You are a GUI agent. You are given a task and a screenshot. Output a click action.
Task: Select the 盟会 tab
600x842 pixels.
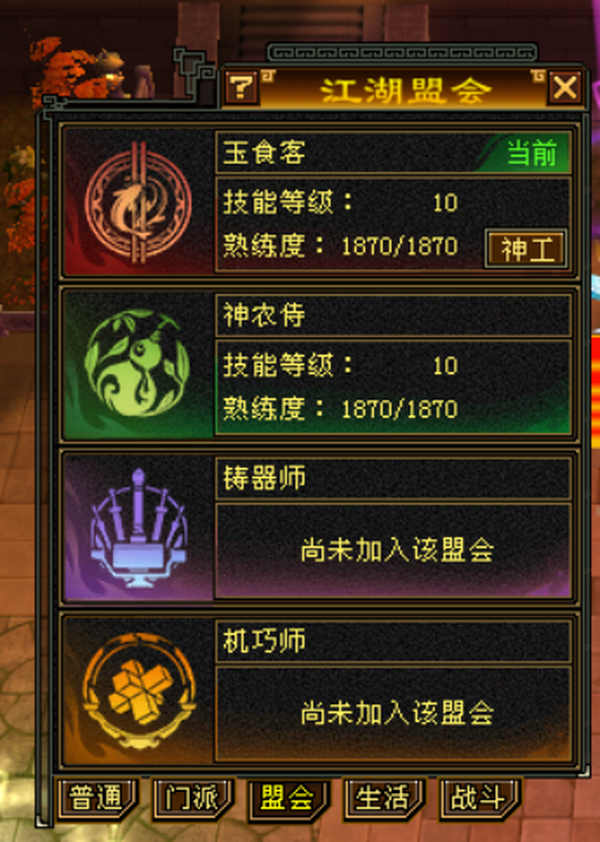[288, 799]
